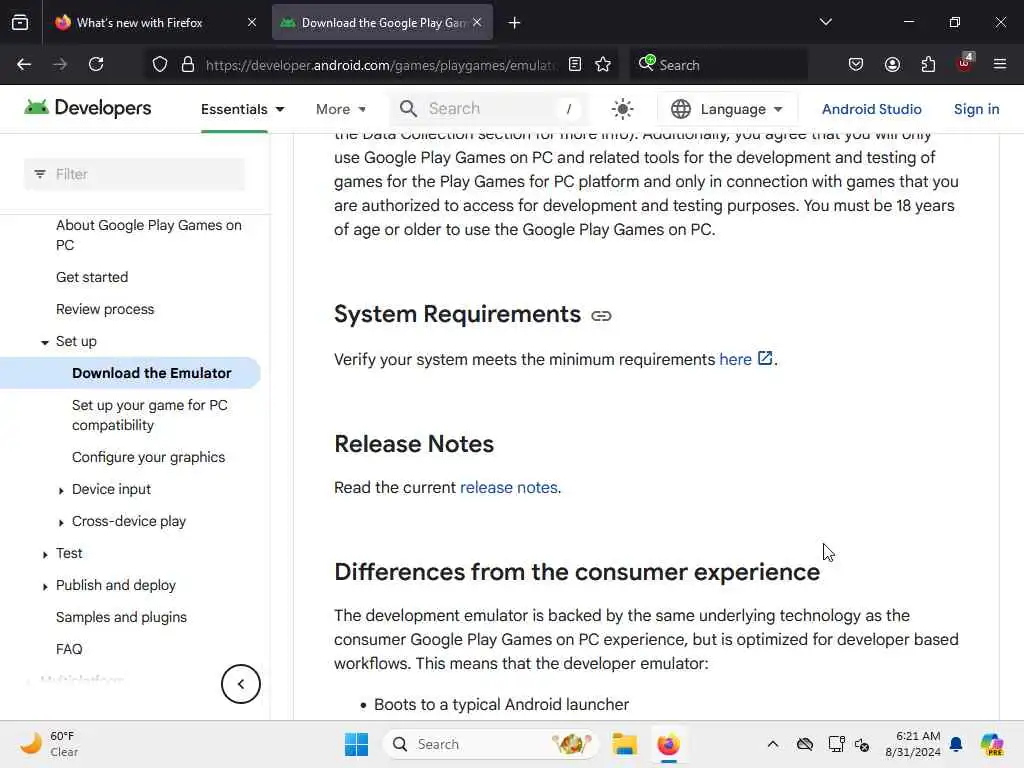Open the notifications bell icon
Image resolution: width=1024 pixels, height=768 pixels.
(956, 744)
